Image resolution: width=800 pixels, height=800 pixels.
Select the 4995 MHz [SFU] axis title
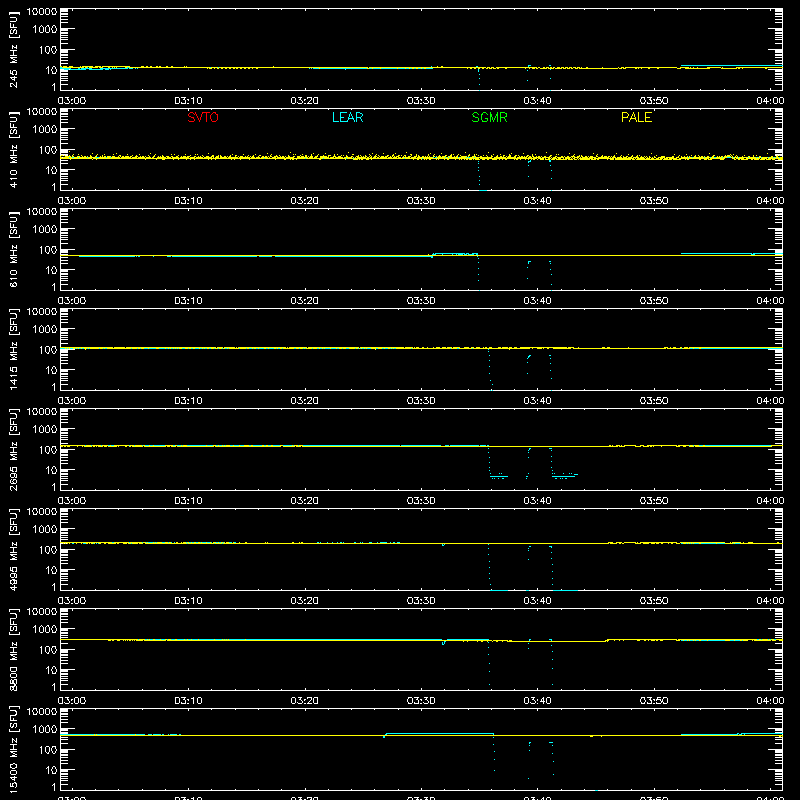pos(14,550)
